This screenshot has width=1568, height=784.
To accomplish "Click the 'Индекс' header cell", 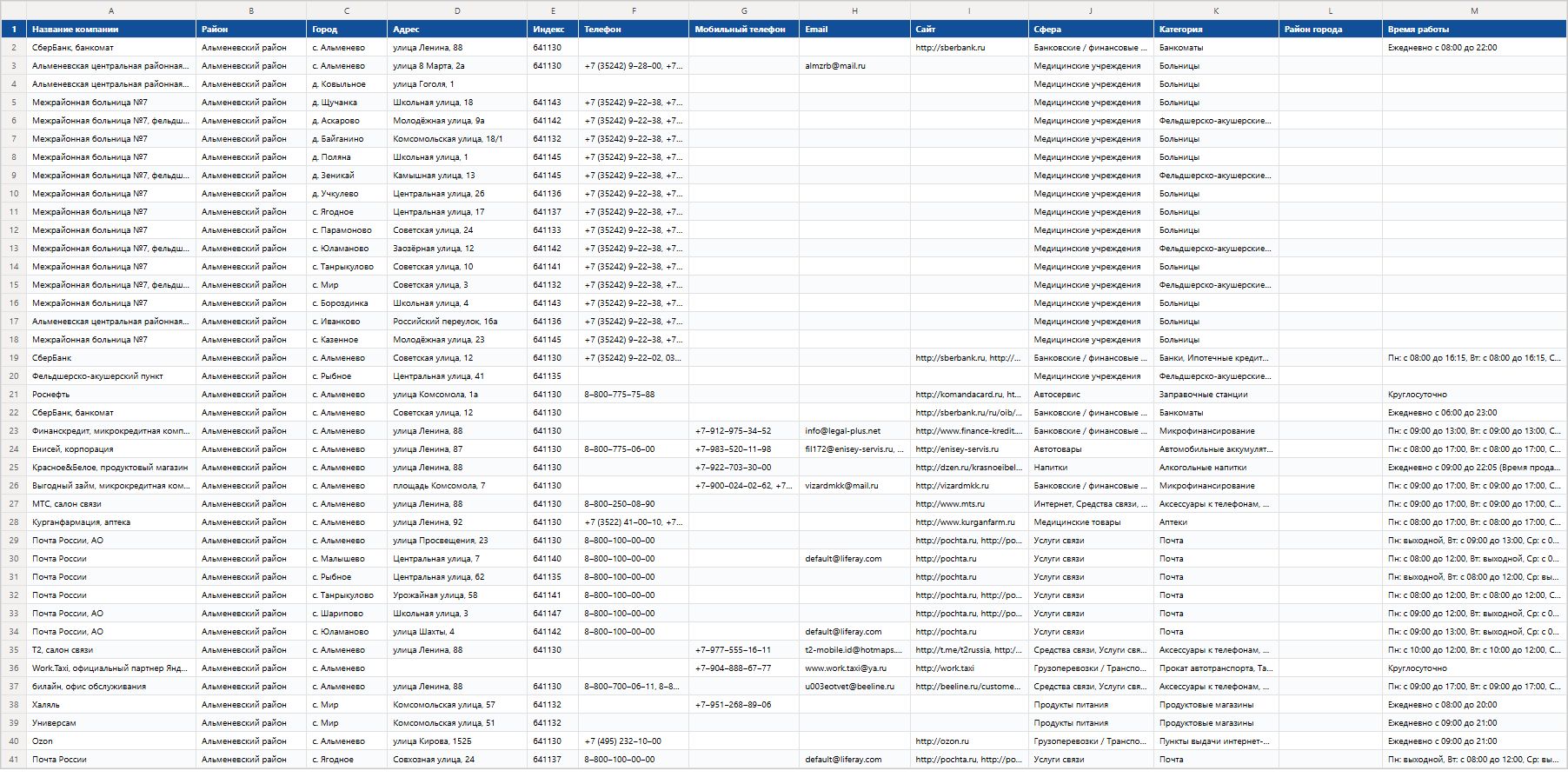I will pyautogui.click(x=553, y=30).
